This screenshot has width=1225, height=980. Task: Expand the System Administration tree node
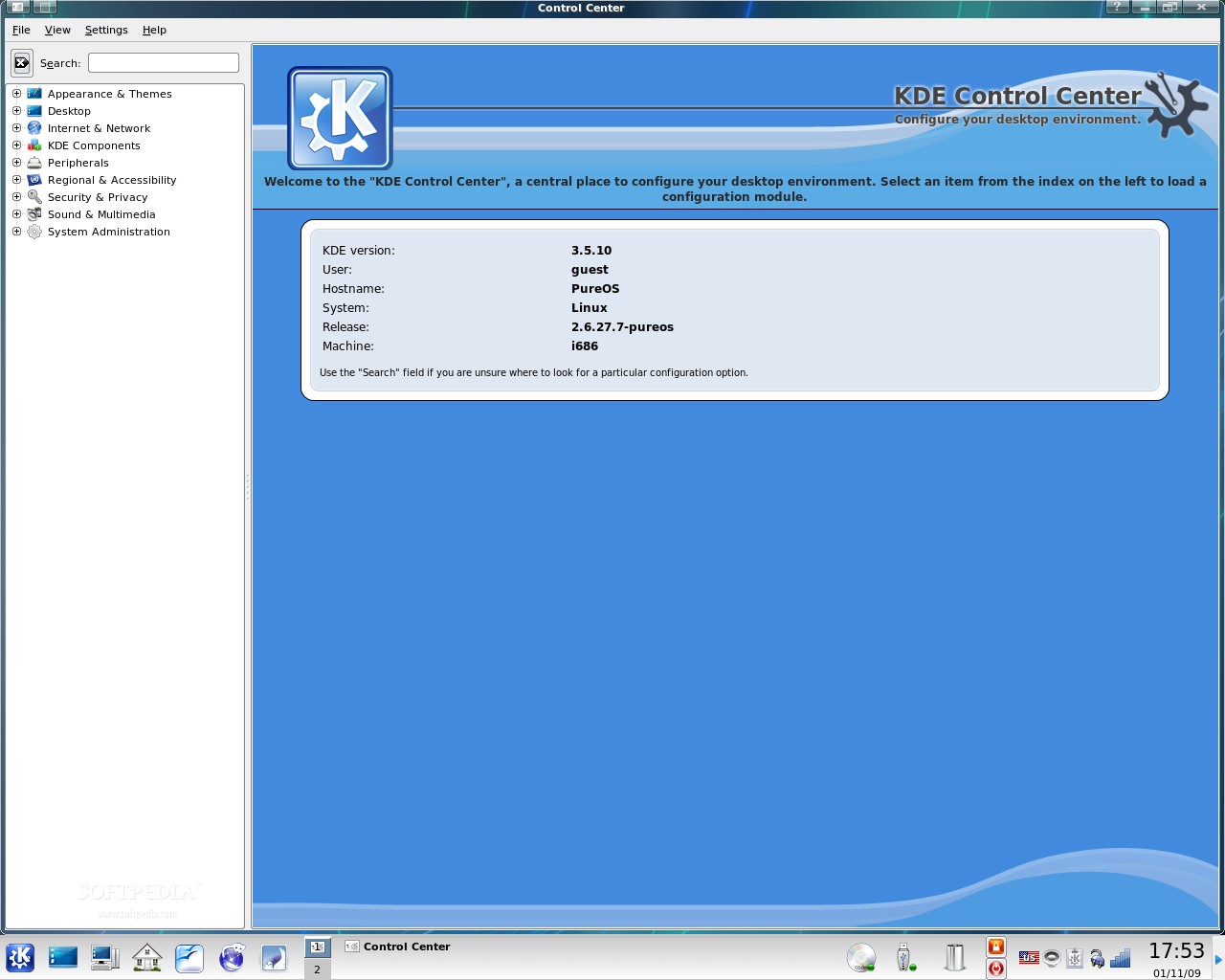click(x=16, y=232)
